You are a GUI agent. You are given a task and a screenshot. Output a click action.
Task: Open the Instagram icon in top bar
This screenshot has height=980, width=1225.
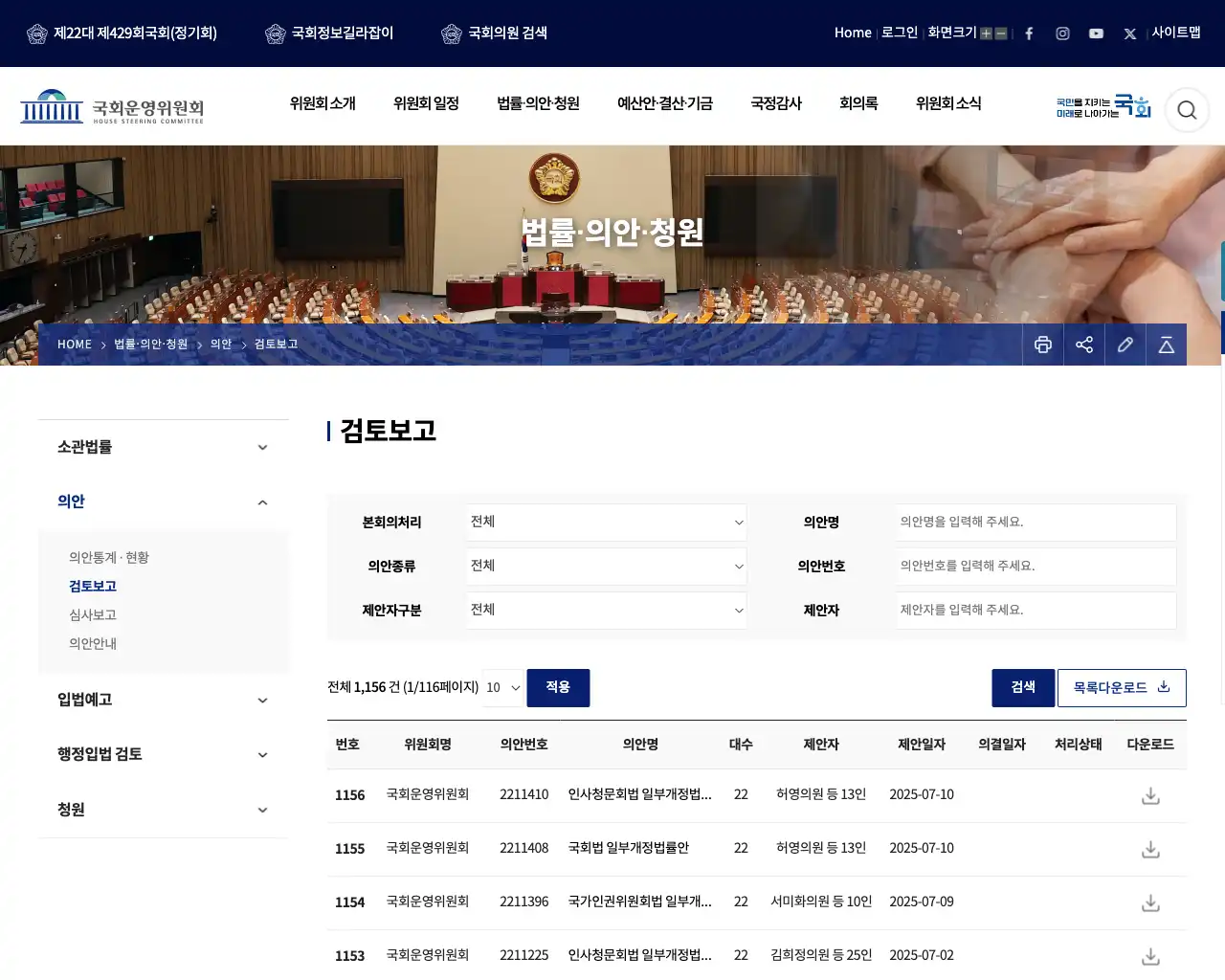(x=1062, y=33)
